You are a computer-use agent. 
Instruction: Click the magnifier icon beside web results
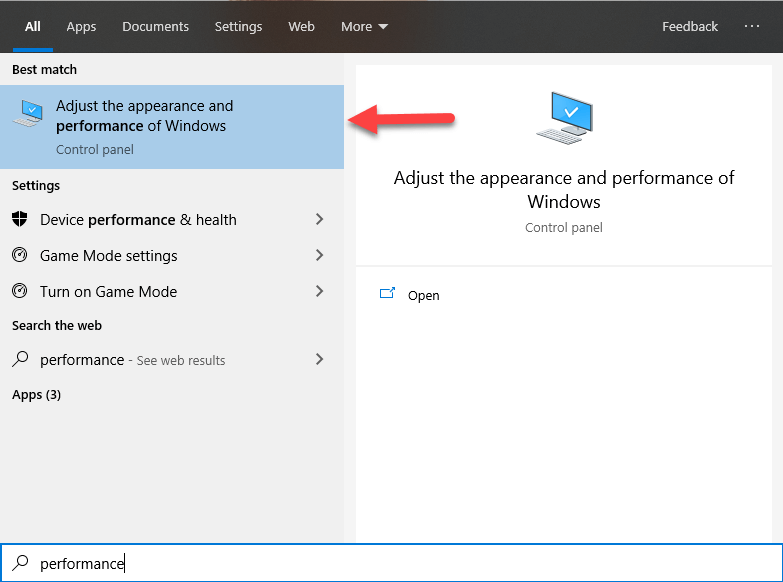point(20,359)
